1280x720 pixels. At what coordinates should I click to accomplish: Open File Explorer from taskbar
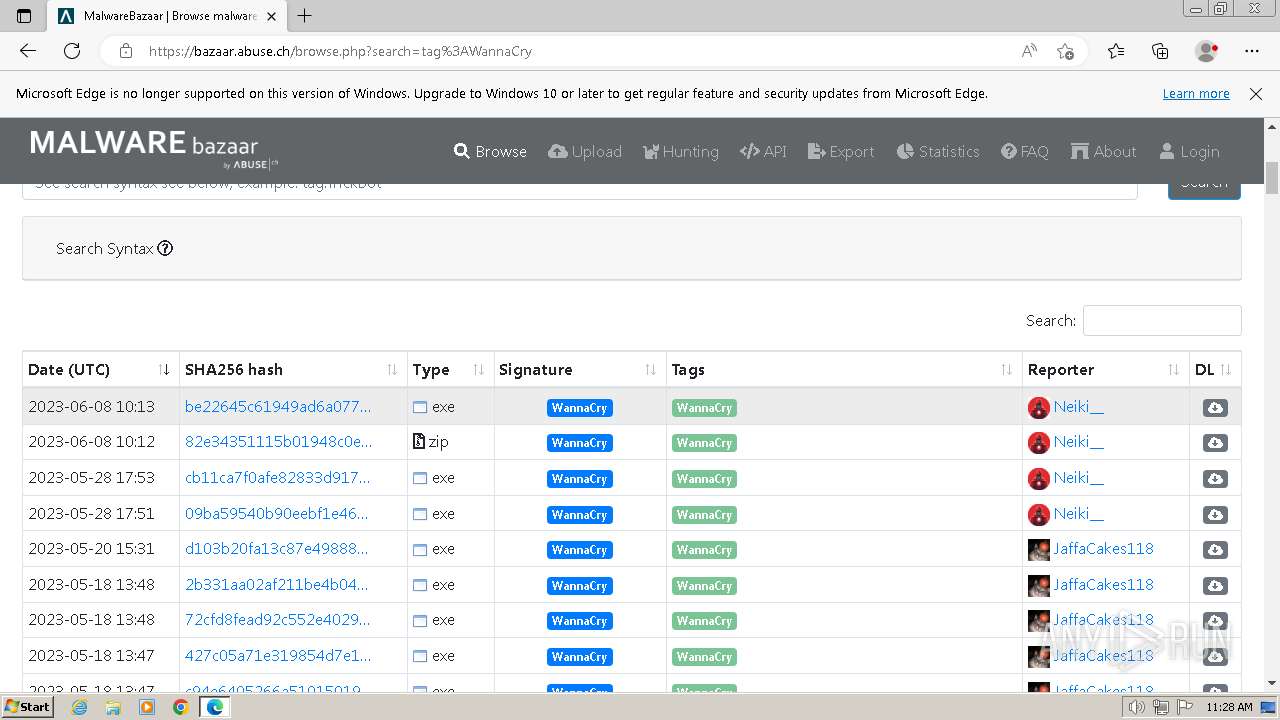113,707
